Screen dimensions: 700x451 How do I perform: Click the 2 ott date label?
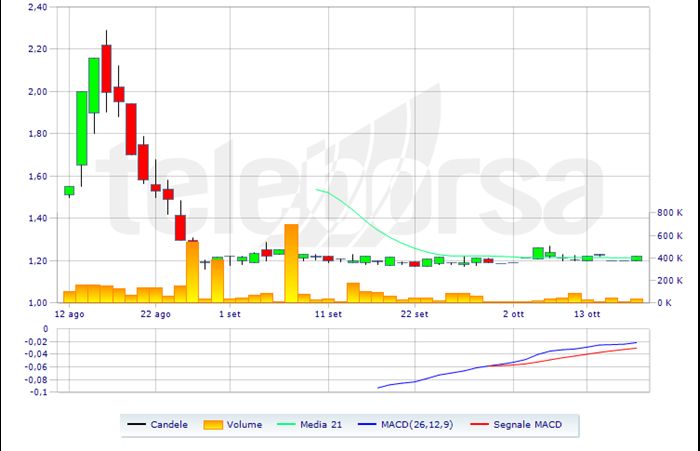513,314
